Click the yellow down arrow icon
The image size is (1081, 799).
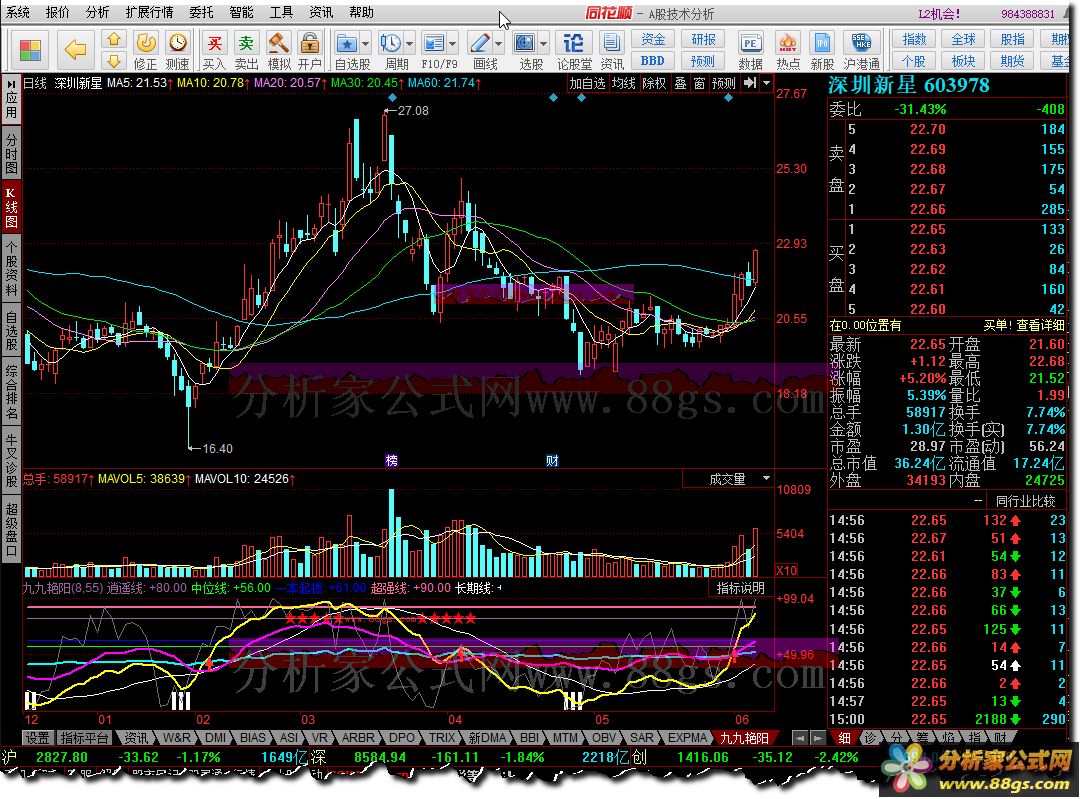[x=114, y=61]
